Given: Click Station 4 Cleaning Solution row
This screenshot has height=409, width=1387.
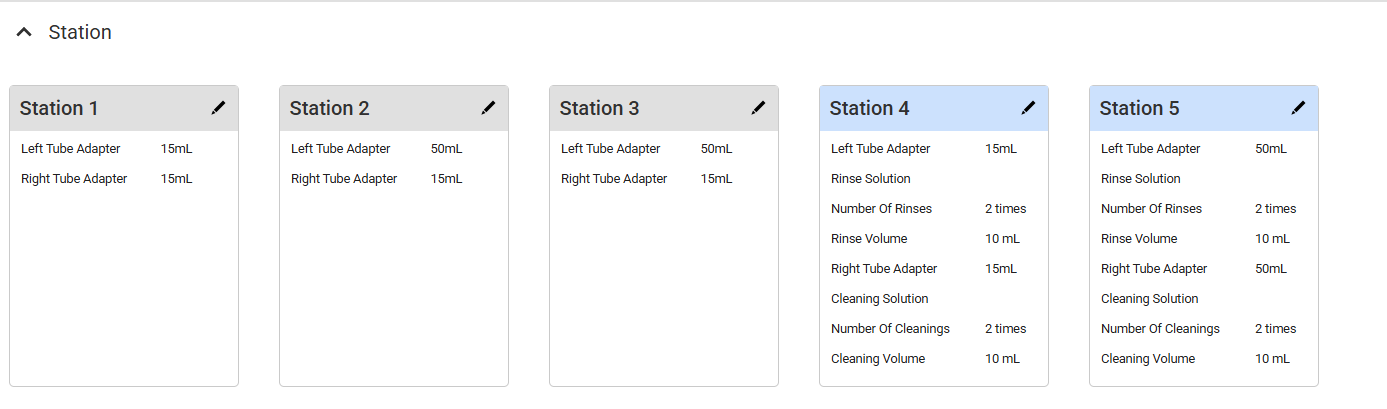Looking at the screenshot, I should [x=879, y=299].
